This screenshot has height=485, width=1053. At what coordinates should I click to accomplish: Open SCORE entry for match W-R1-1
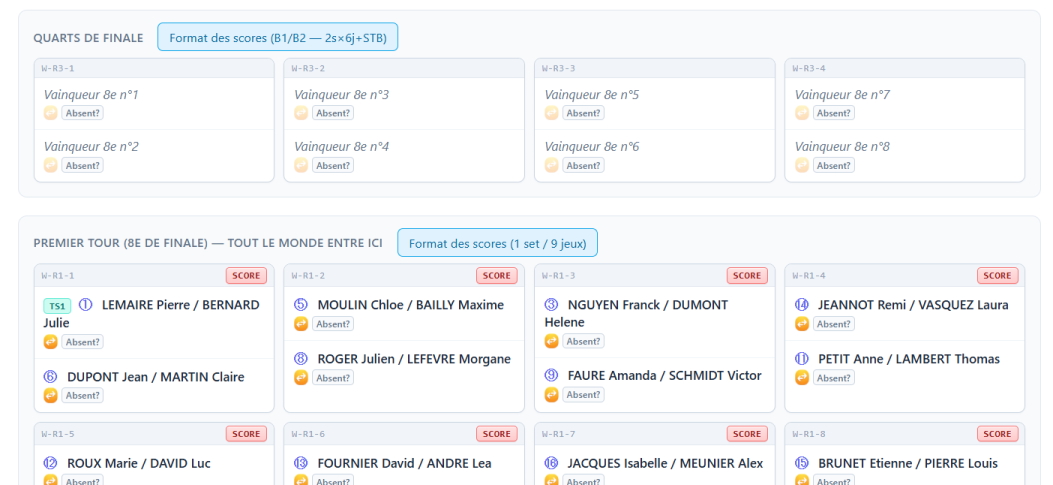(x=246, y=275)
